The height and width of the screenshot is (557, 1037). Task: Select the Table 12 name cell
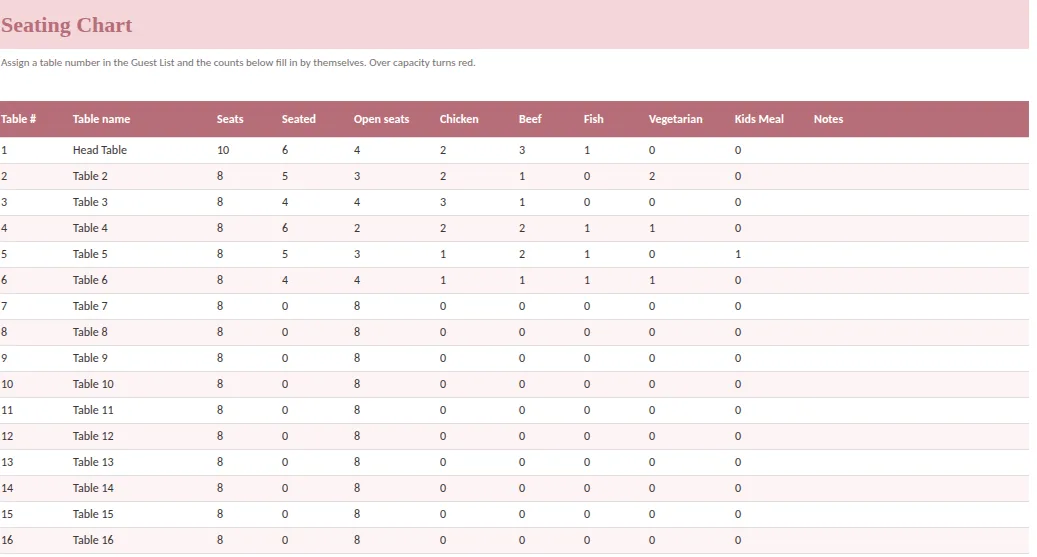tap(93, 436)
